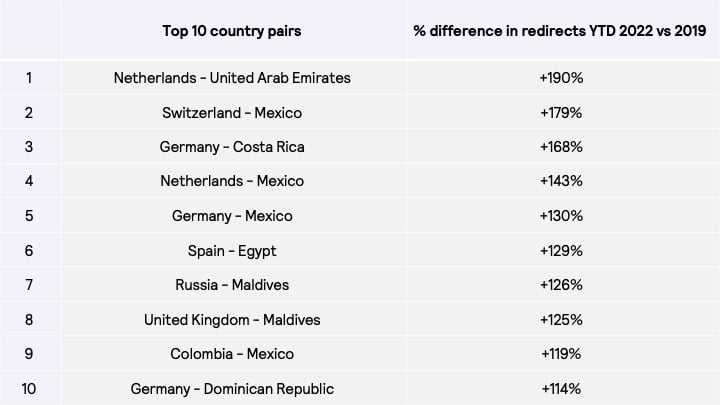Select the Netherlands - United Arab Emirates cell

[232, 78]
